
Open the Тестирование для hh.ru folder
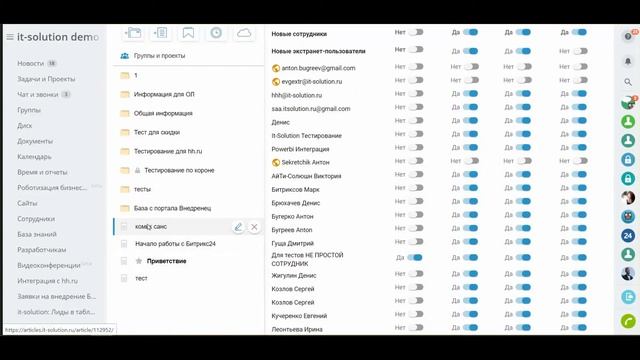click(x=168, y=151)
